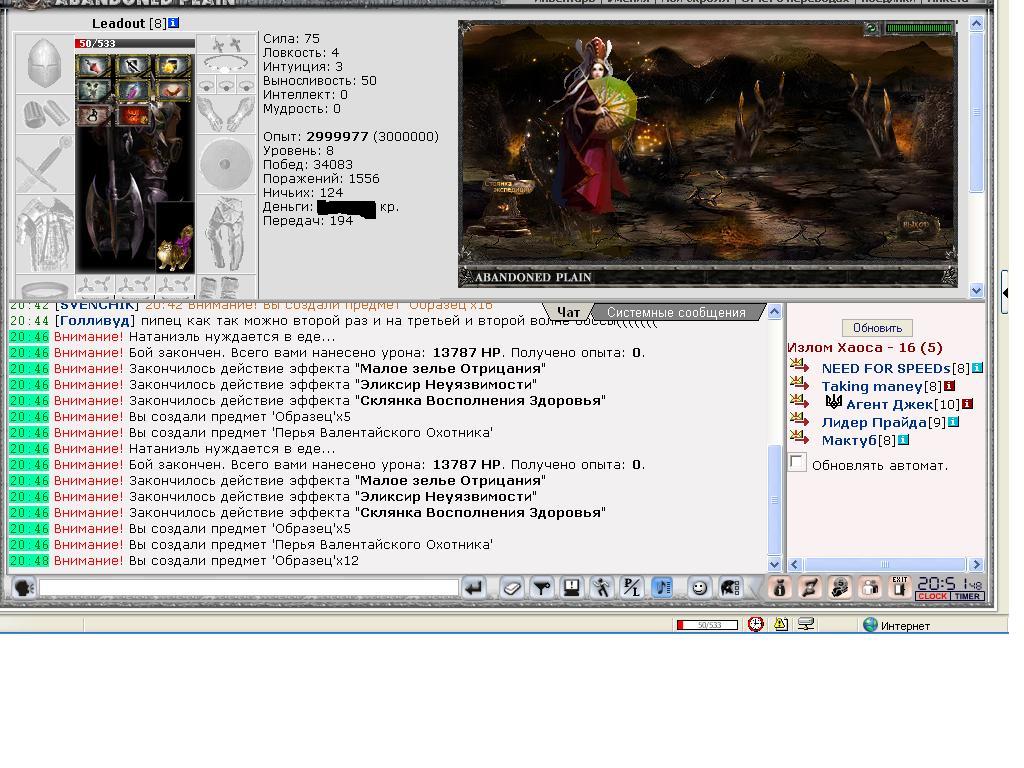1024x768 pixels.
Task: Switch to Системные сообщения tab
Action: [x=676, y=312]
